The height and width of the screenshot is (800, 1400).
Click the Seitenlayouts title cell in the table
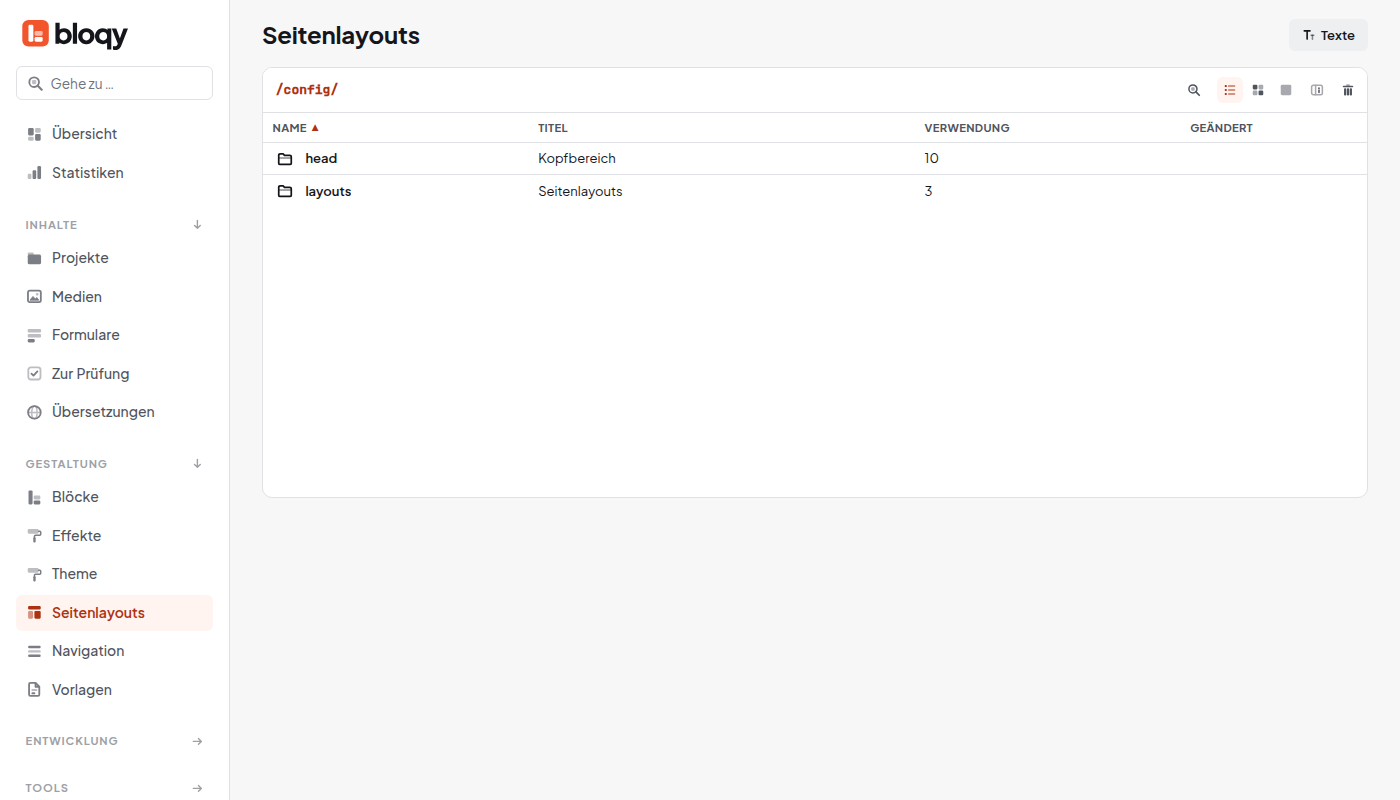[580, 192]
